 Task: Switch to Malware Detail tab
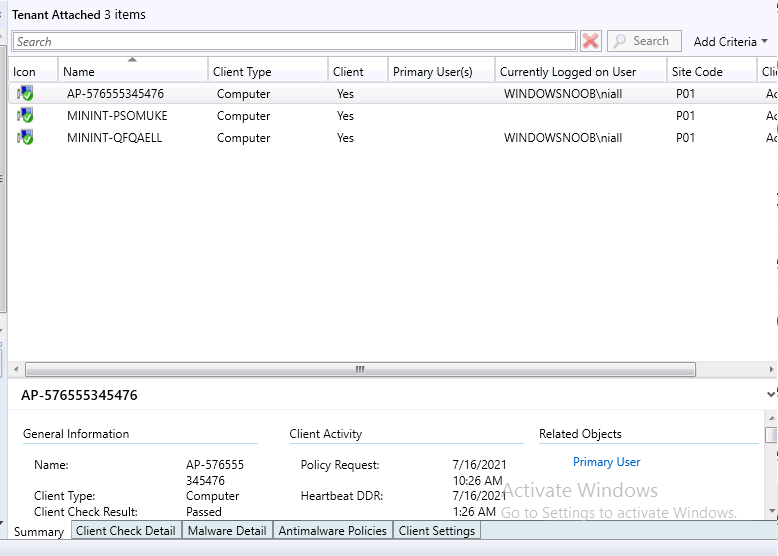click(x=227, y=530)
